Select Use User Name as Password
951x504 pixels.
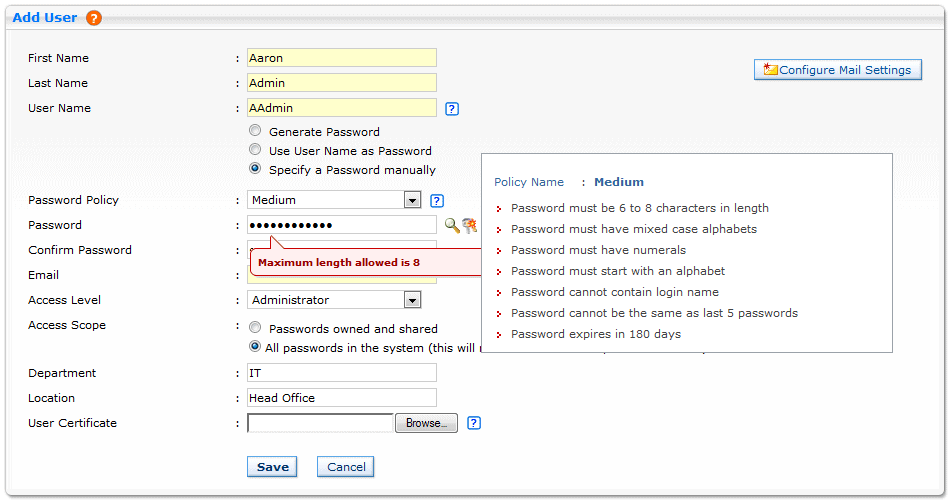pyautogui.click(x=255, y=149)
